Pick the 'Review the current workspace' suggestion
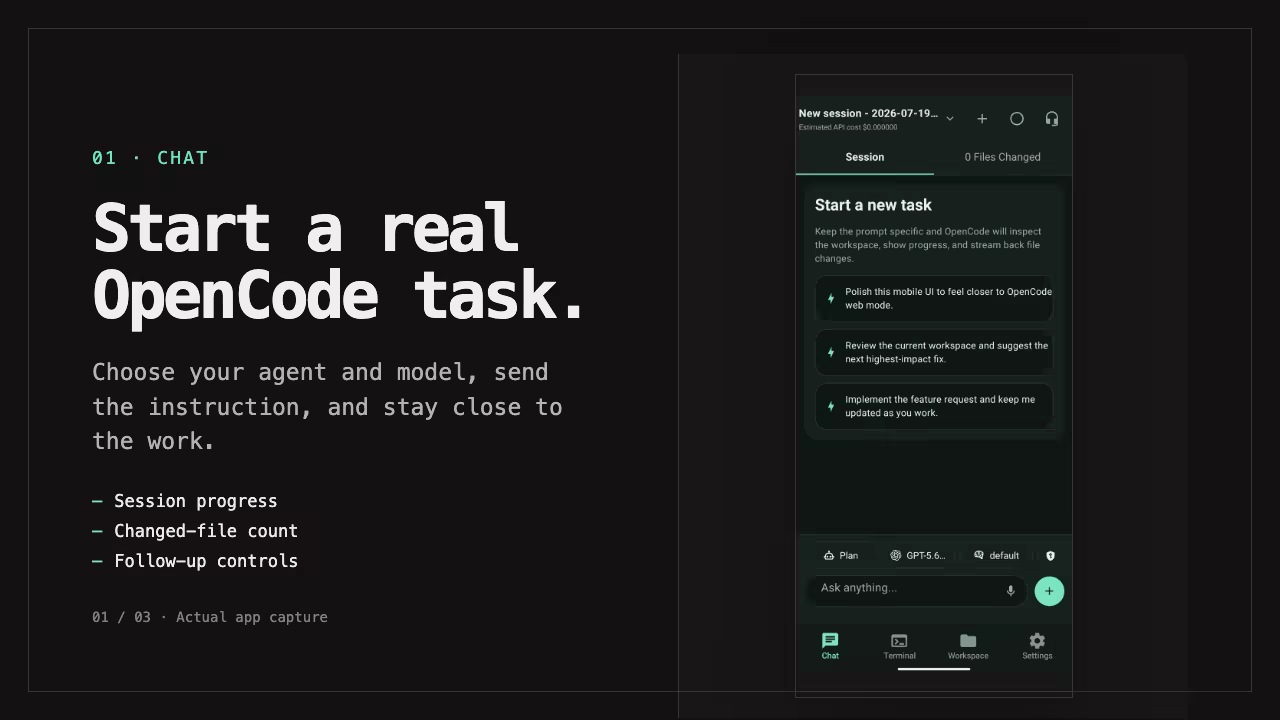Viewport: 1280px width, 720px height. [934, 352]
